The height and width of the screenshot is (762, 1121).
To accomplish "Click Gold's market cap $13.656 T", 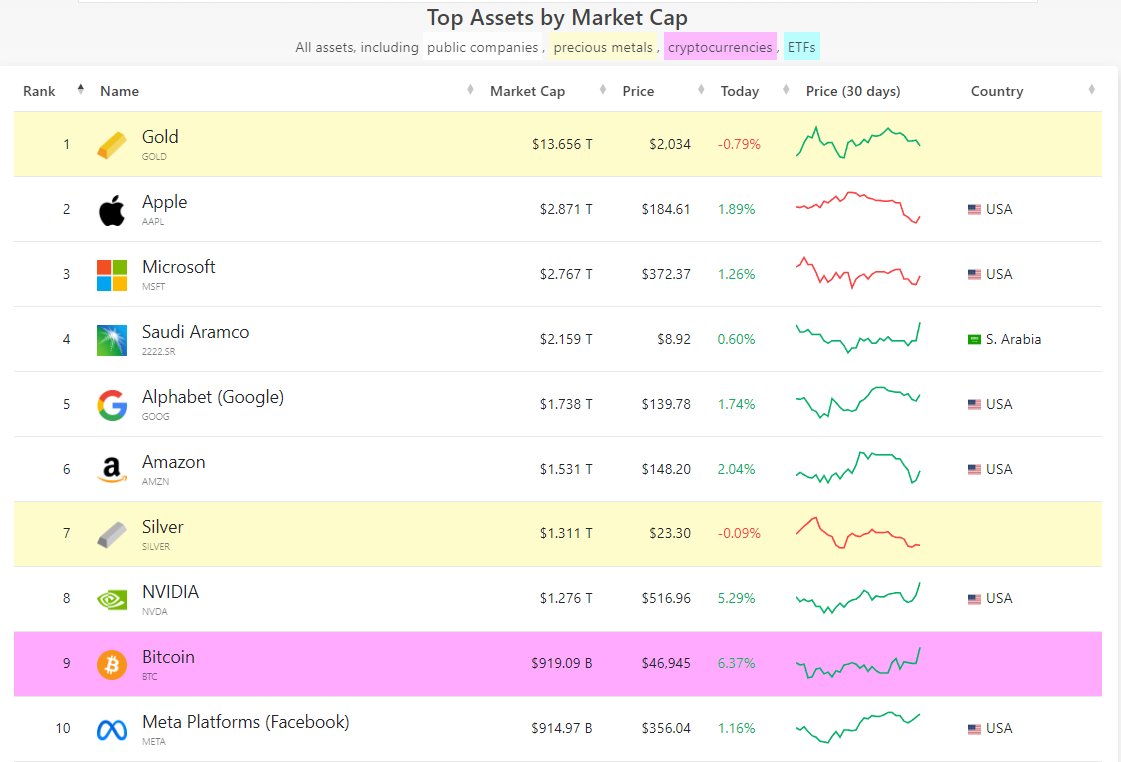I will [x=562, y=144].
